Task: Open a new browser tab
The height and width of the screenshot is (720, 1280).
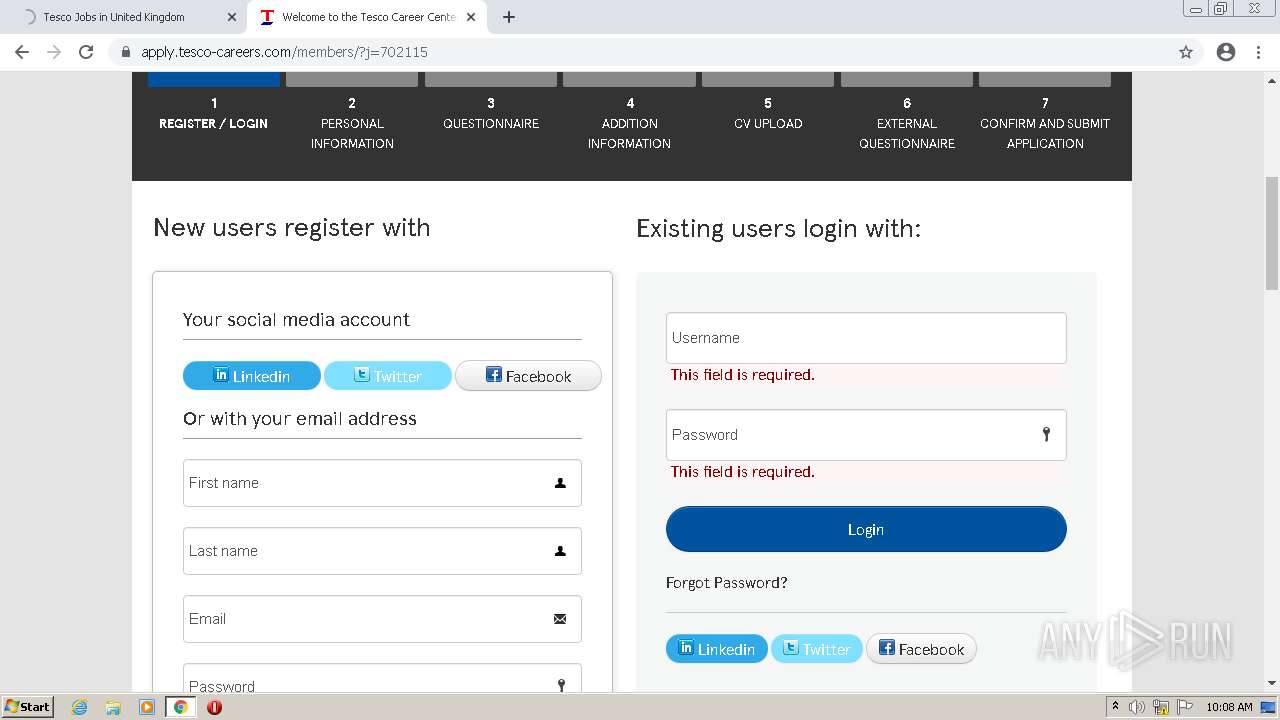Action: 509,17
